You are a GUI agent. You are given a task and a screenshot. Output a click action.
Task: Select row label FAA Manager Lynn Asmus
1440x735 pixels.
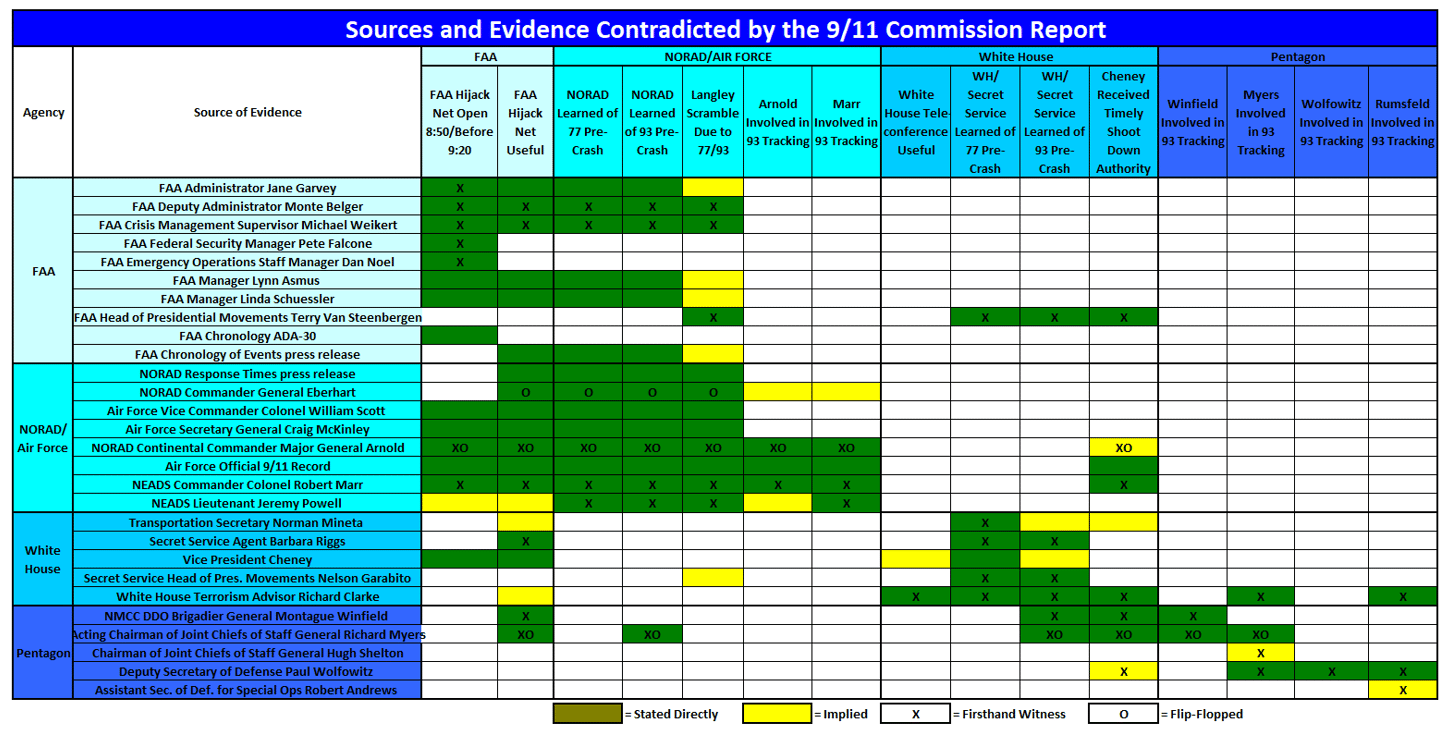(247, 280)
